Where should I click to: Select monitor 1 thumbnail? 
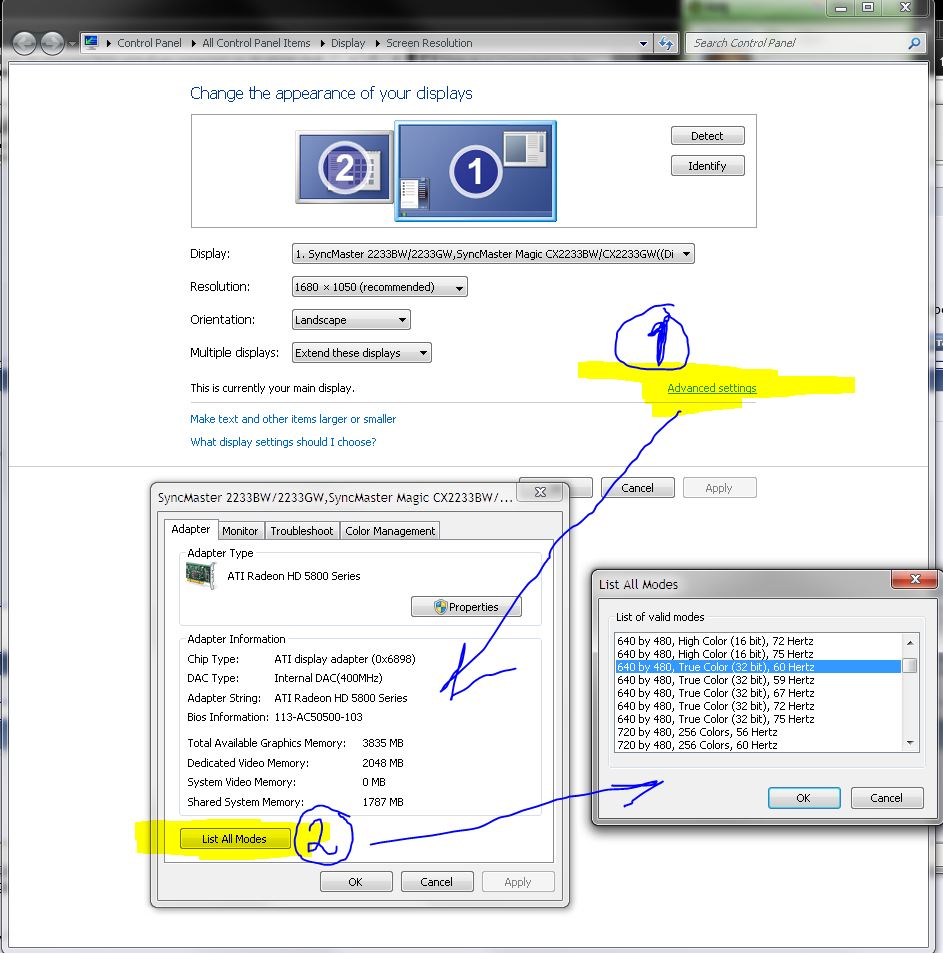click(x=475, y=171)
